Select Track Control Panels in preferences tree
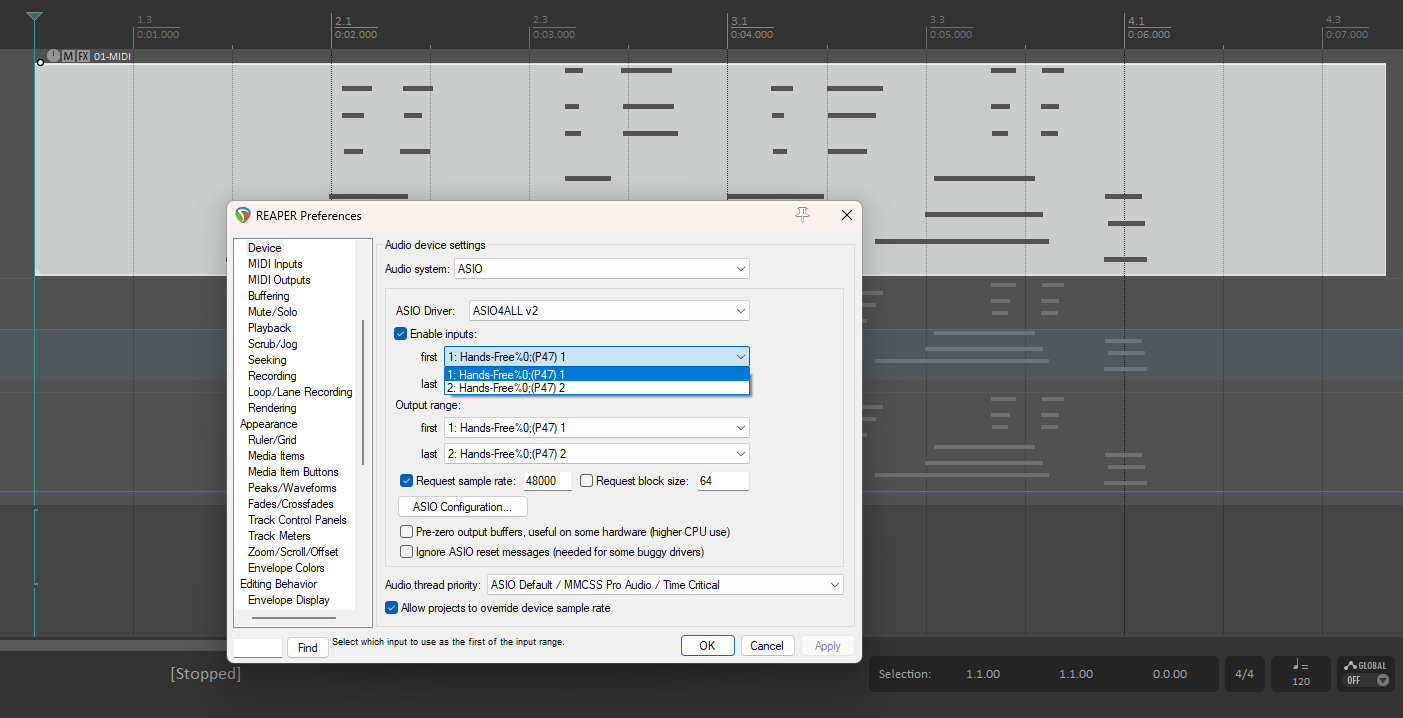Viewport: 1403px width, 718px height. [297, 520]
